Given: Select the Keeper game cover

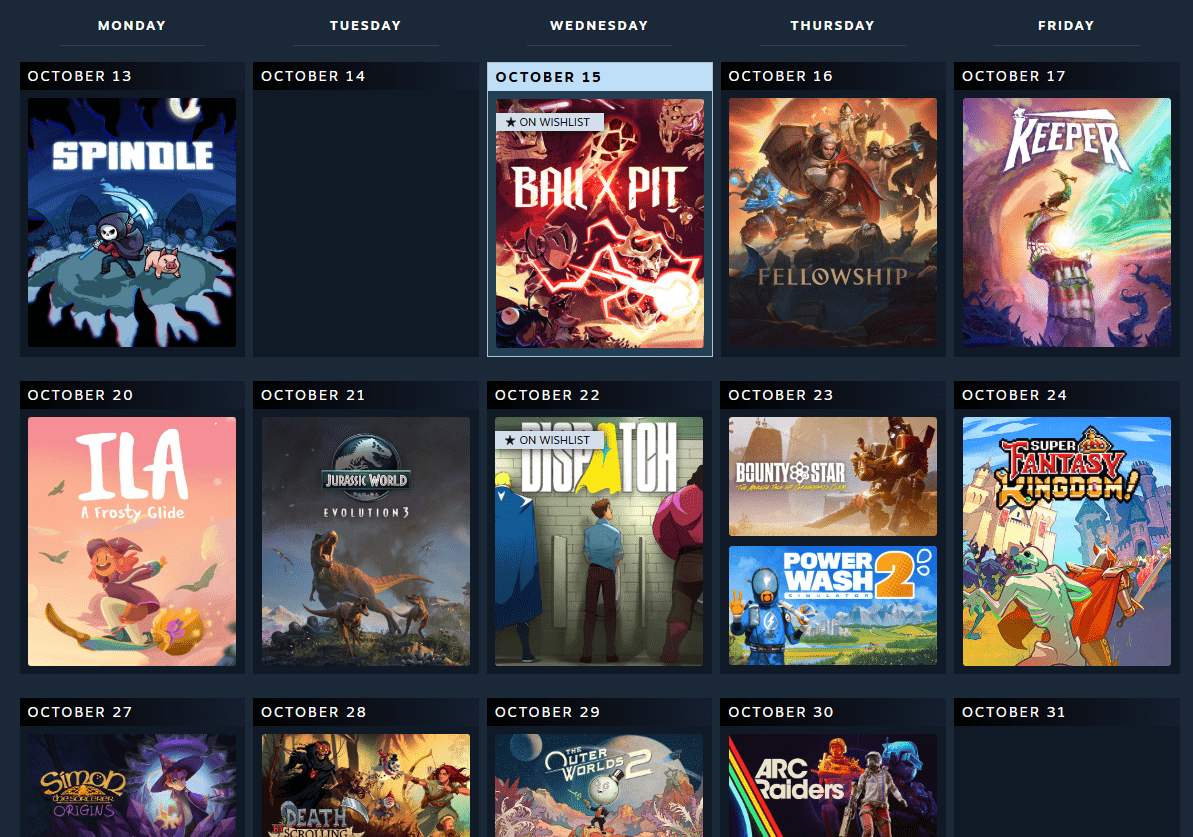Looking at the screenshot, I should (1066, 222).
